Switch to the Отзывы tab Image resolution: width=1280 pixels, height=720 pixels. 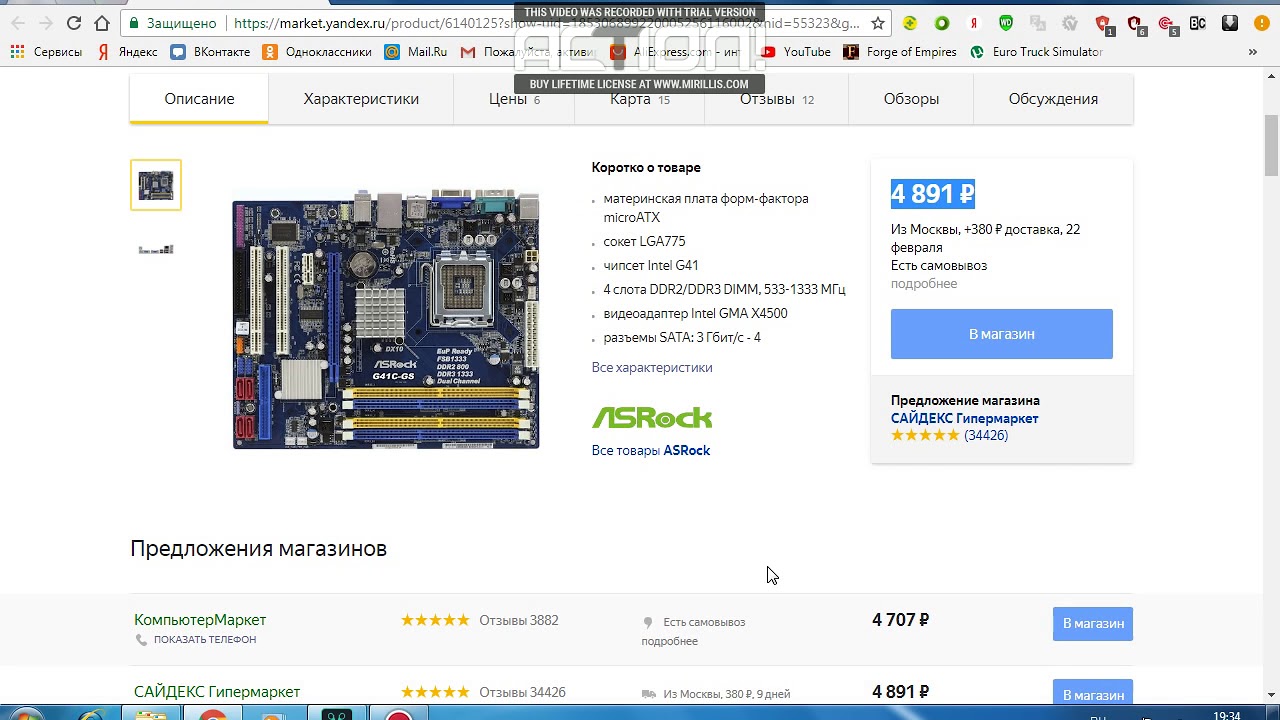777,99
